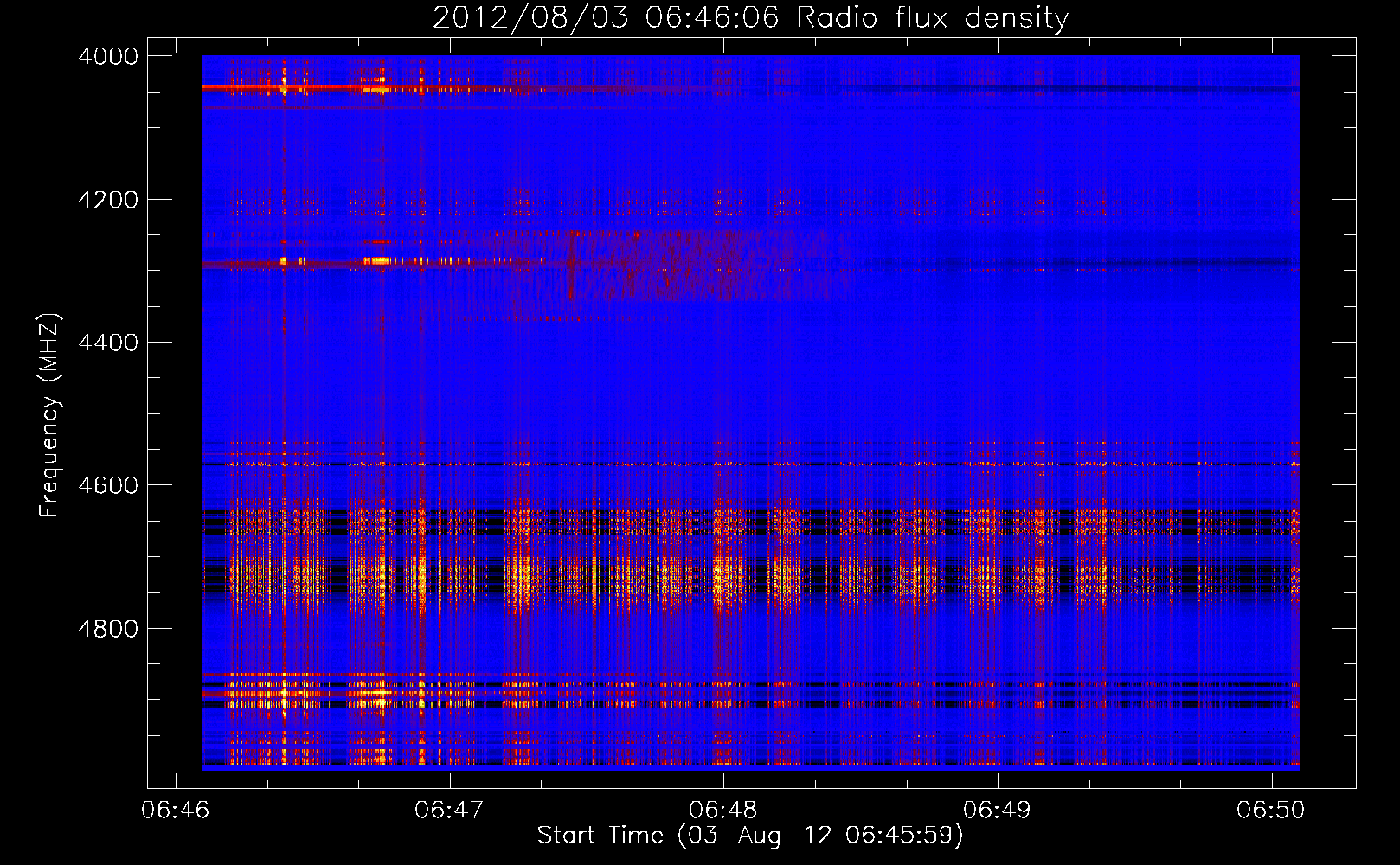Click the 4000 frequency tick label
Viewport: 1400px width, 865px height.
tap(108, 56)
